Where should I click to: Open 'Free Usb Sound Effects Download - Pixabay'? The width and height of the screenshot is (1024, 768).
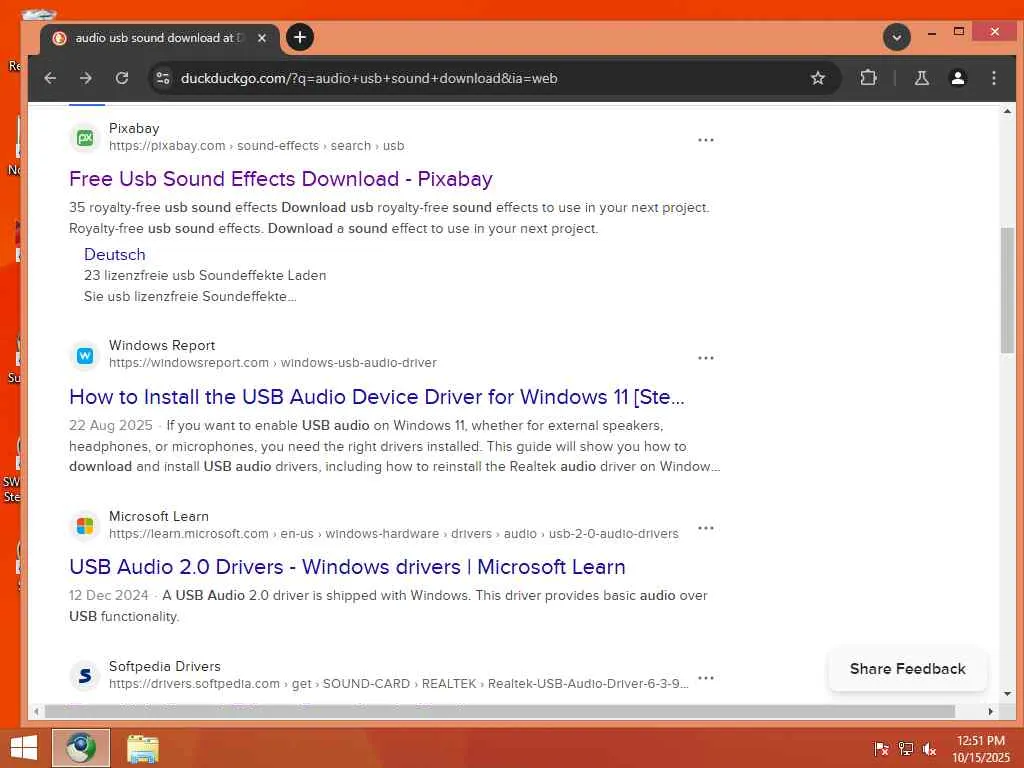click(x=281, y=179)
